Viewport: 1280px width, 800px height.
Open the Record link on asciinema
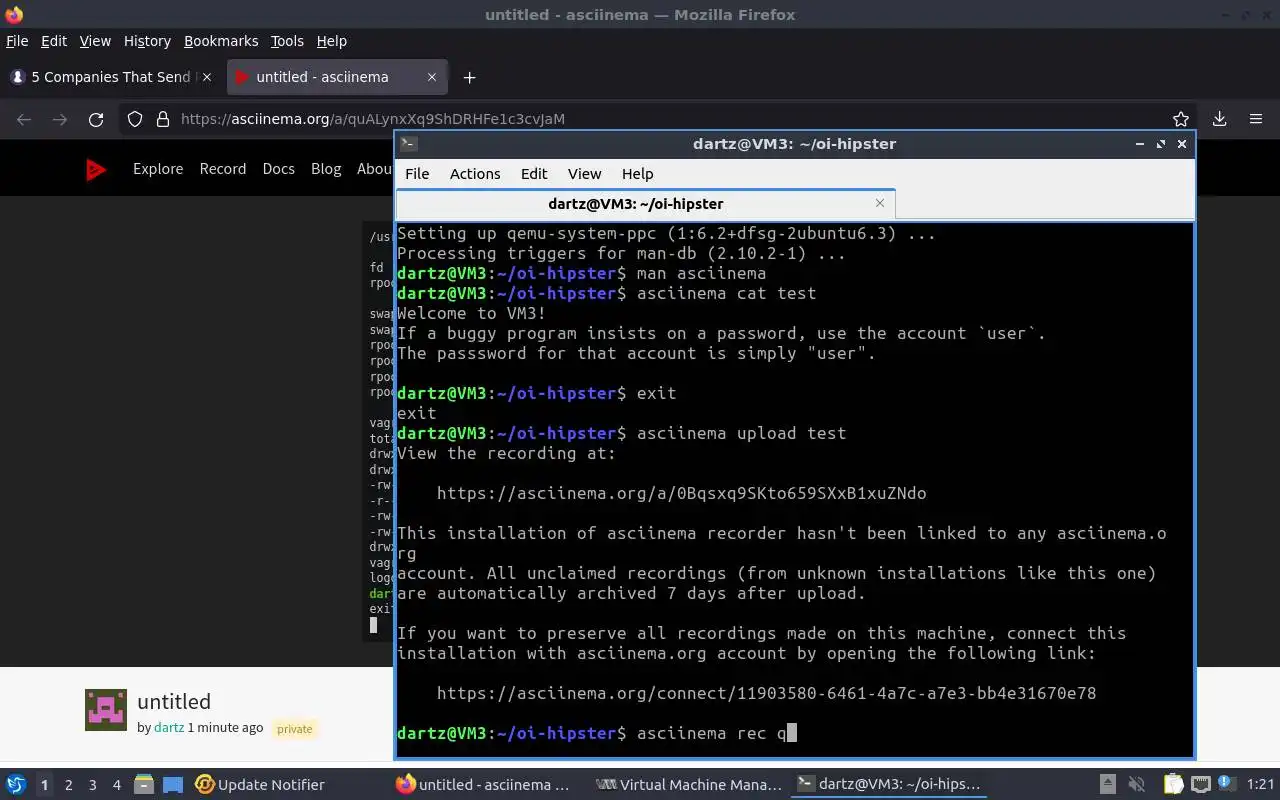(x=223, y=169)
